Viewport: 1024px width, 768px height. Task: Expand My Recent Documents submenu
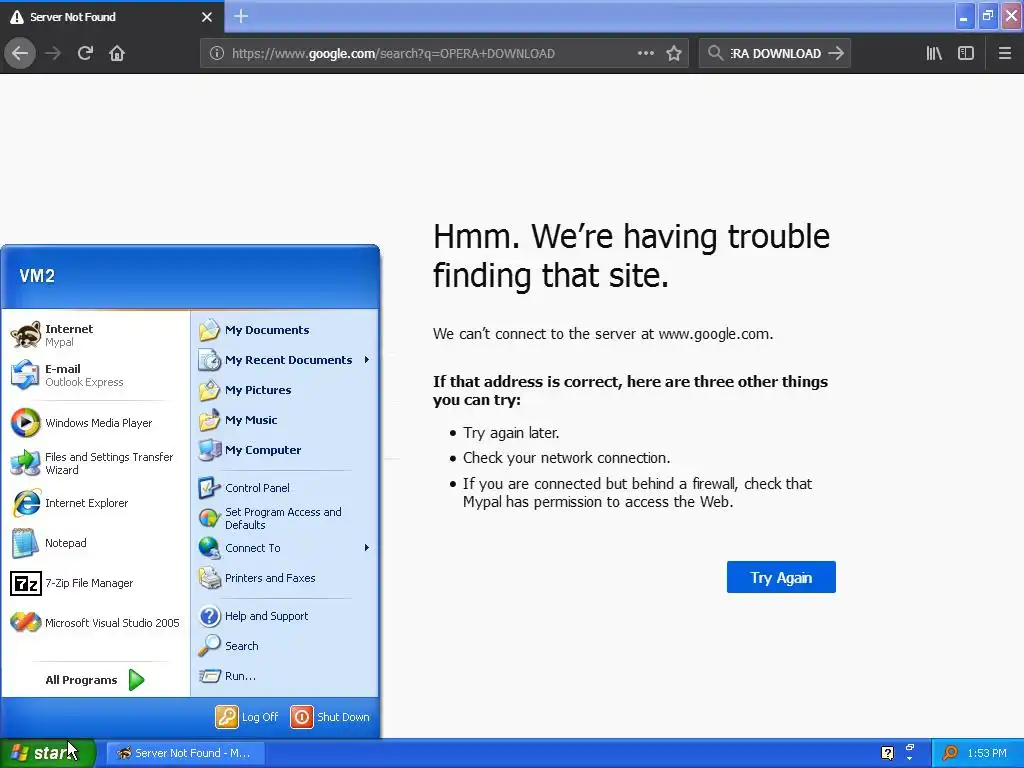pos(285,360)
